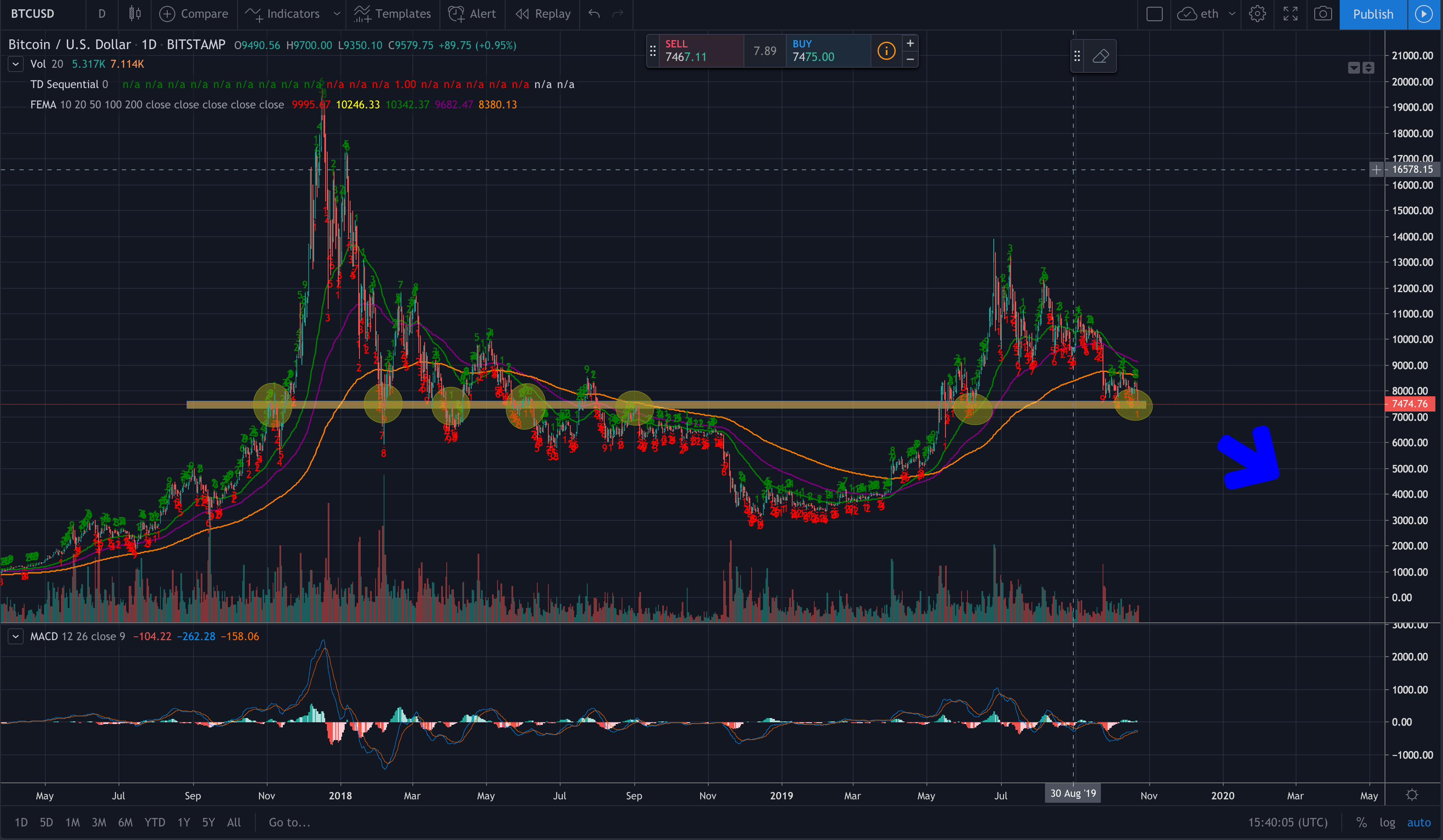
Task: Toggle percent scale mode
Action: pyautogui.click(x=1361, y=822)
